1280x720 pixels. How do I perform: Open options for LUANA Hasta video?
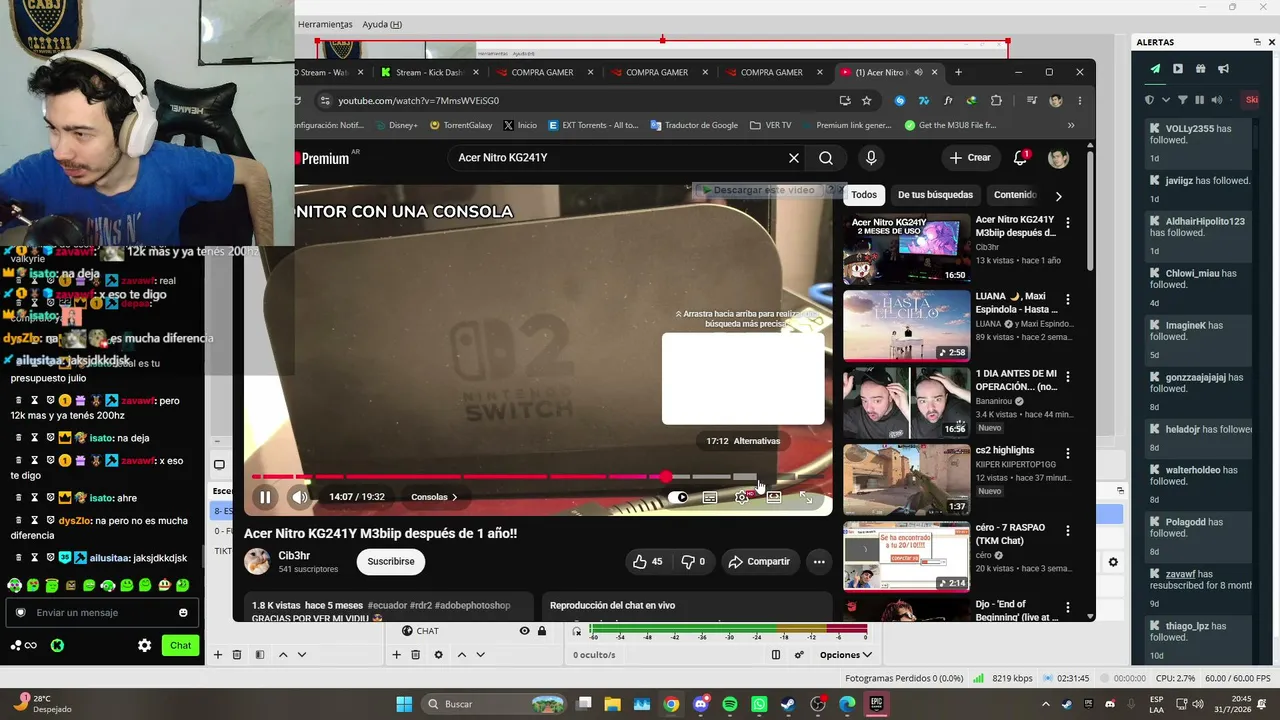coord(1068,299)
